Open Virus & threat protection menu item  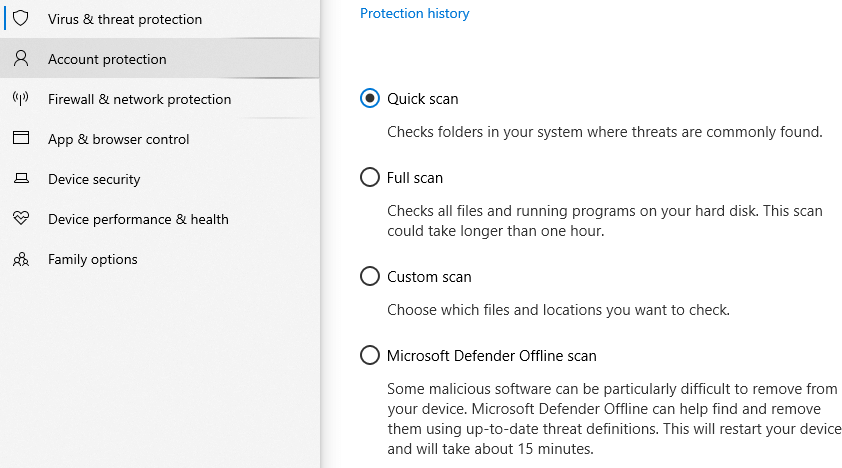[159, 19]
